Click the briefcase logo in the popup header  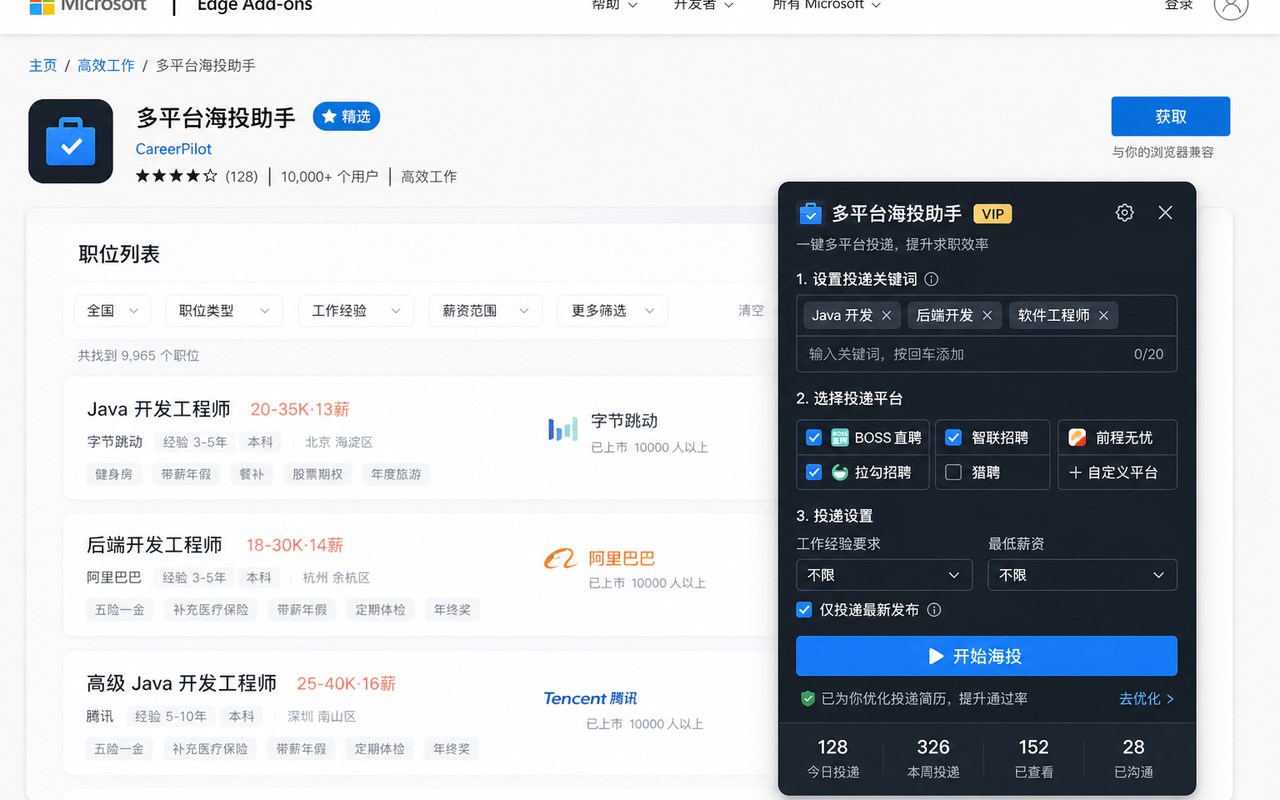point(810,213)
